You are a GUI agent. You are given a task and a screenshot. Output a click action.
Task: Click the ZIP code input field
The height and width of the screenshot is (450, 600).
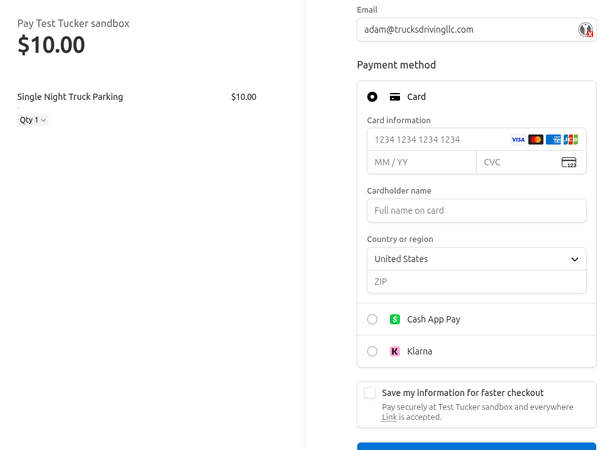476,282
